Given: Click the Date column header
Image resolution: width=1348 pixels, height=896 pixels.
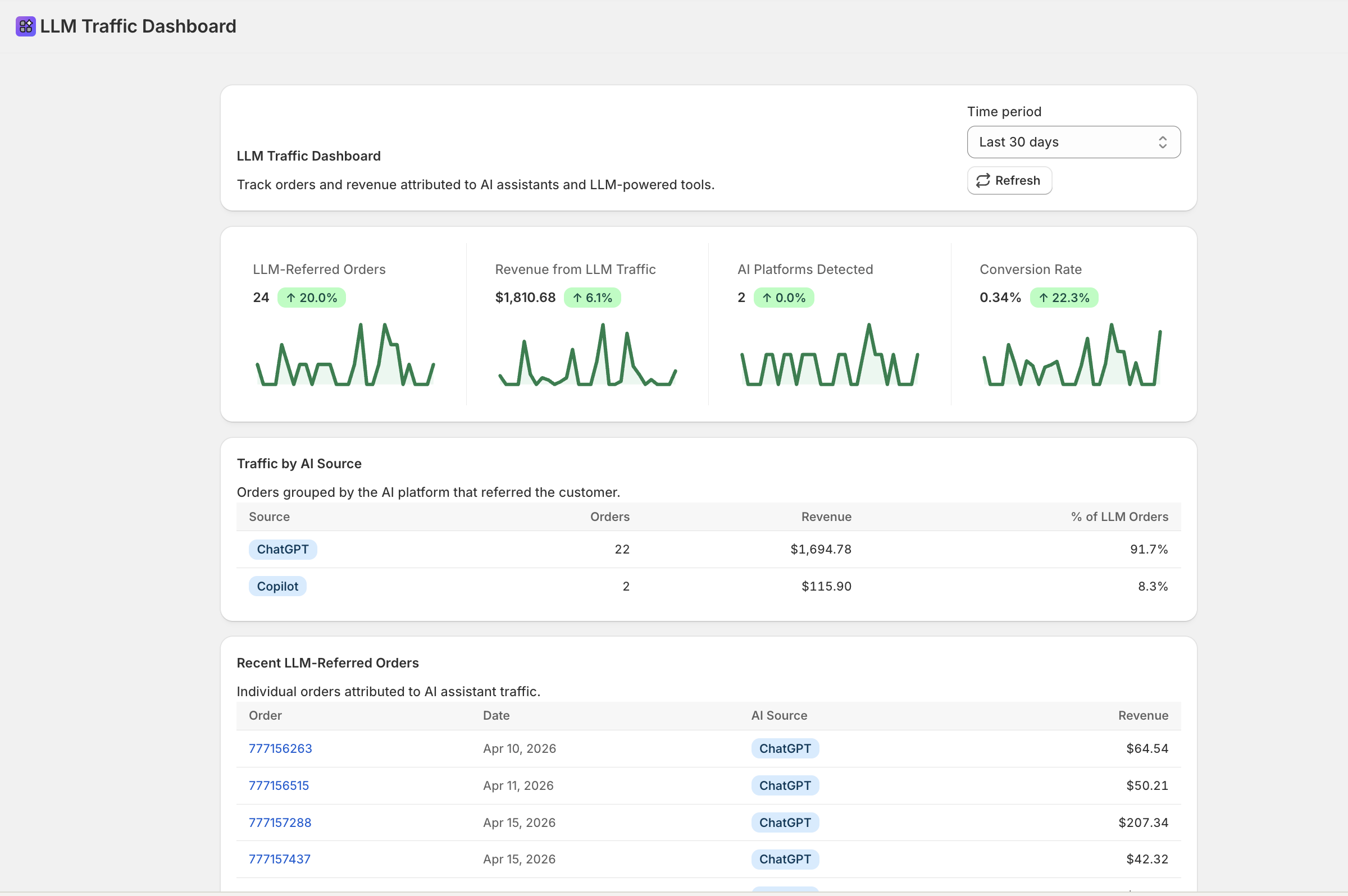Looking at the screenshot, I should point(495,715).
